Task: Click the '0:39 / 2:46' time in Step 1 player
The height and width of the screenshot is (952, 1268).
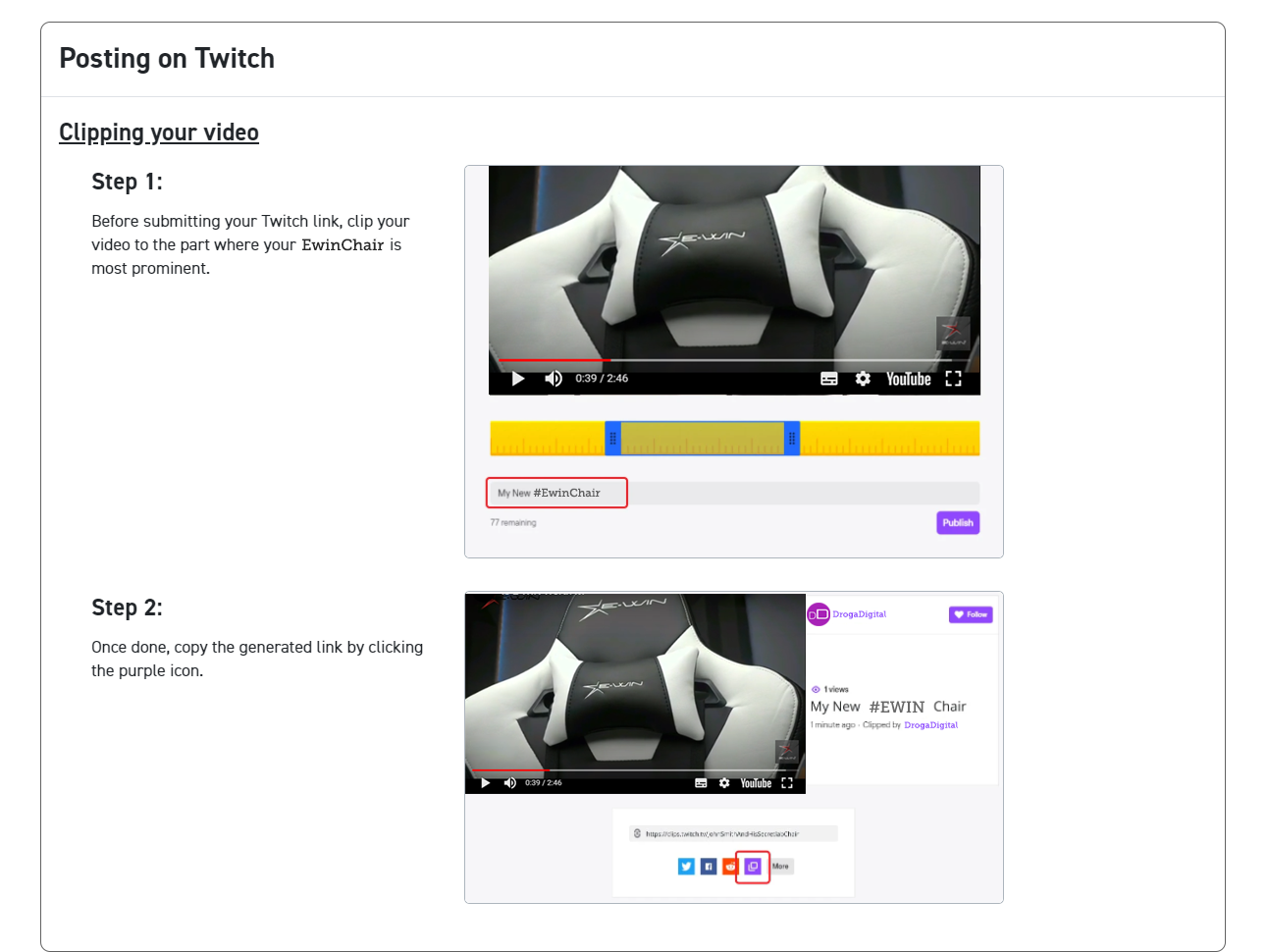Action: (x=602, y=379)
